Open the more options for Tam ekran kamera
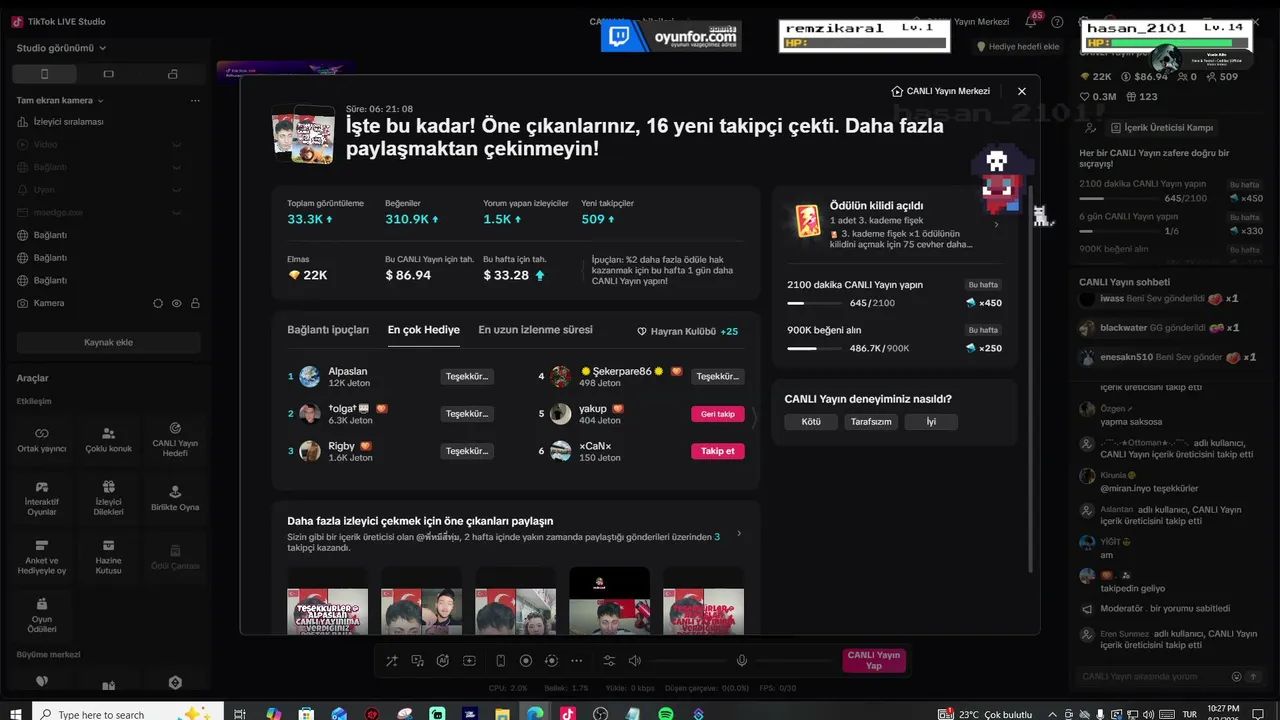This screenshot has height=720, width=1280. click(195, 100)
